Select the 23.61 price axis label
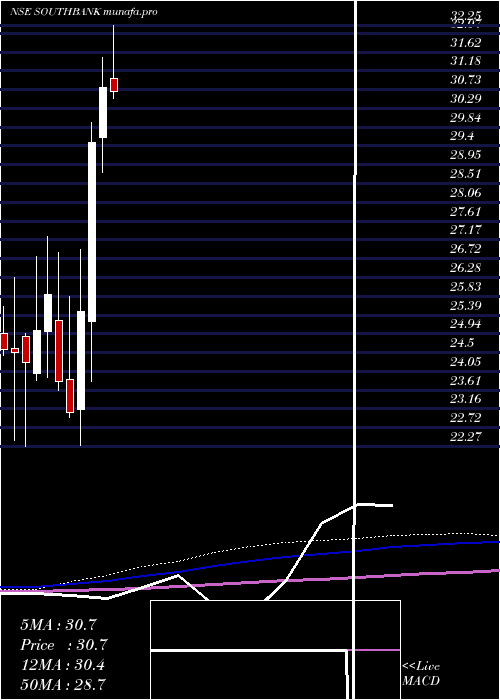This screenshot has height=700, width=500. (x=466, y=380)
